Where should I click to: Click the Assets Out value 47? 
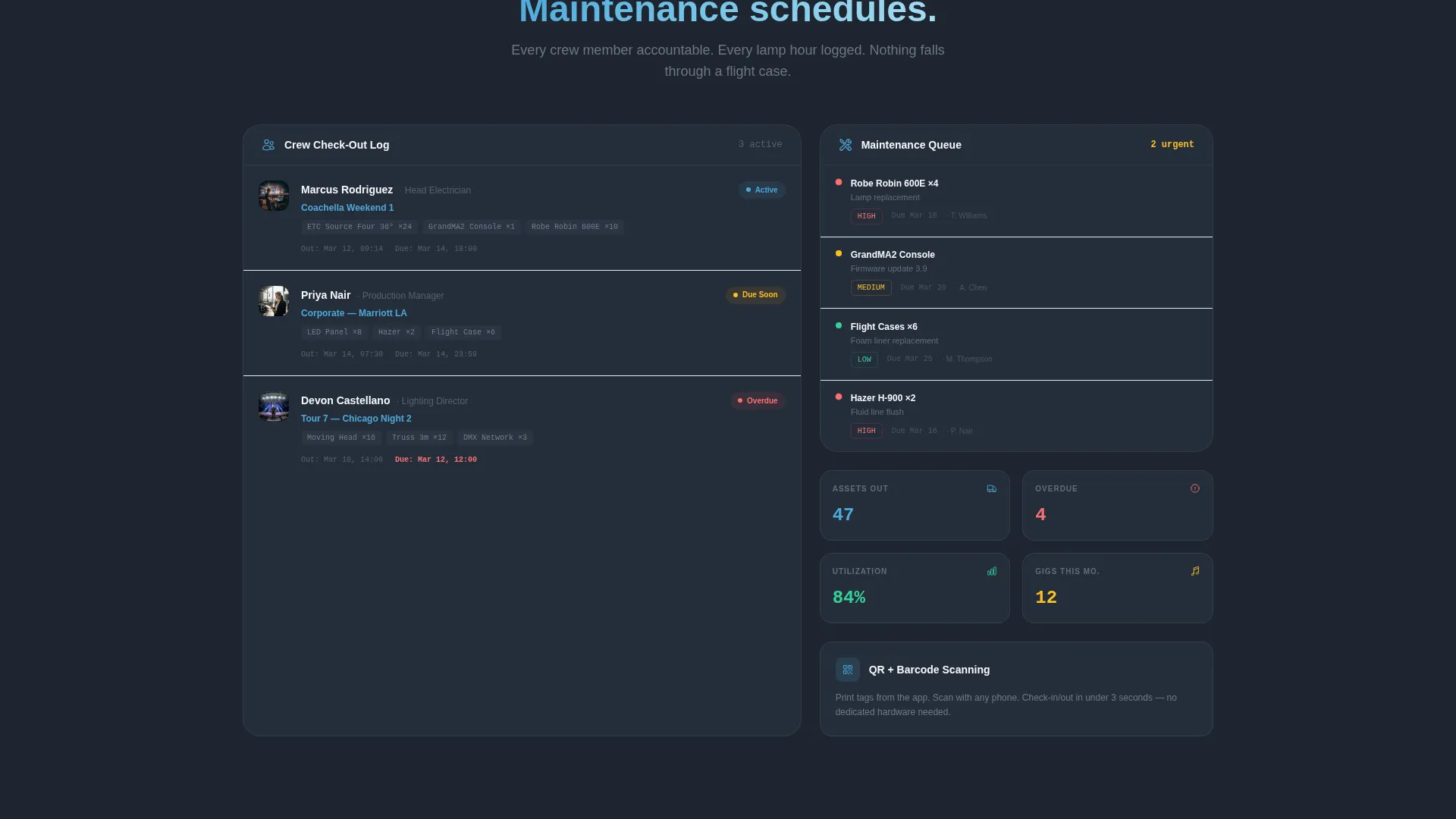pyautogui.click(x=843, y=515)
